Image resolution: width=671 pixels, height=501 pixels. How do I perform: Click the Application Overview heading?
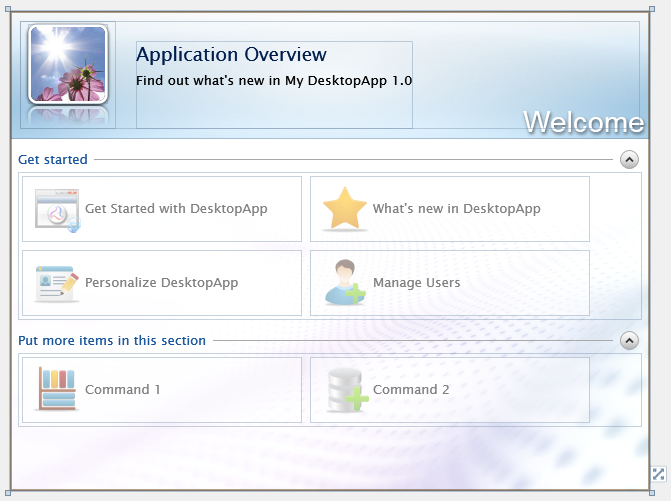point(231,55)
